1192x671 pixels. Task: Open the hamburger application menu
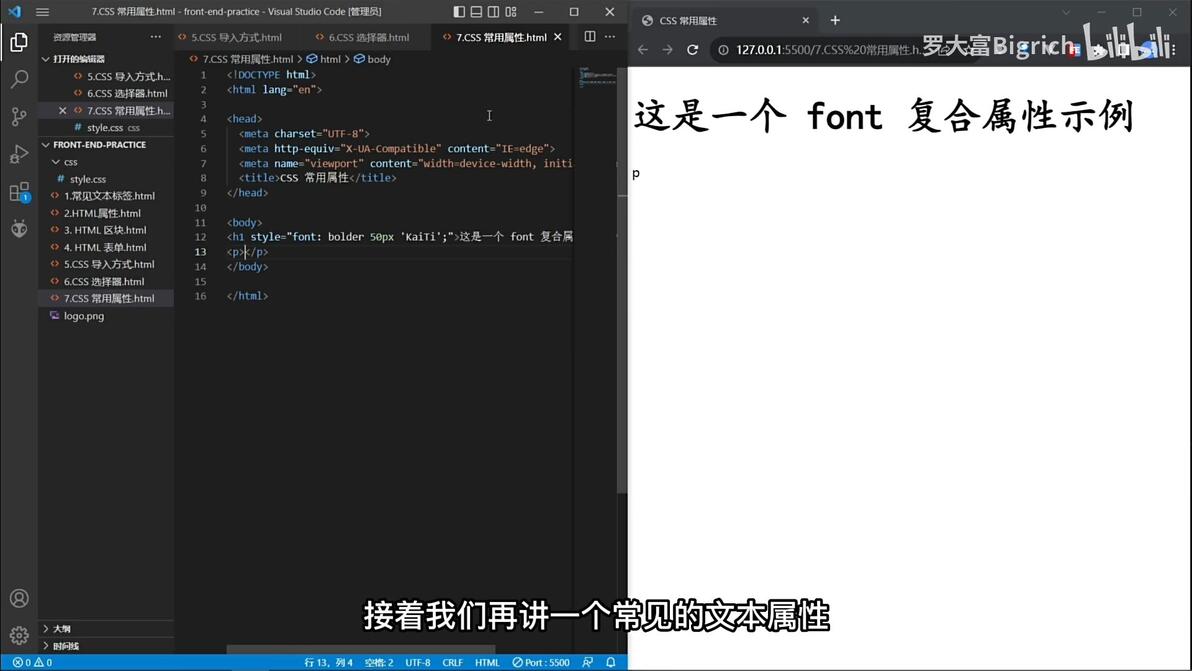(43, 11)
